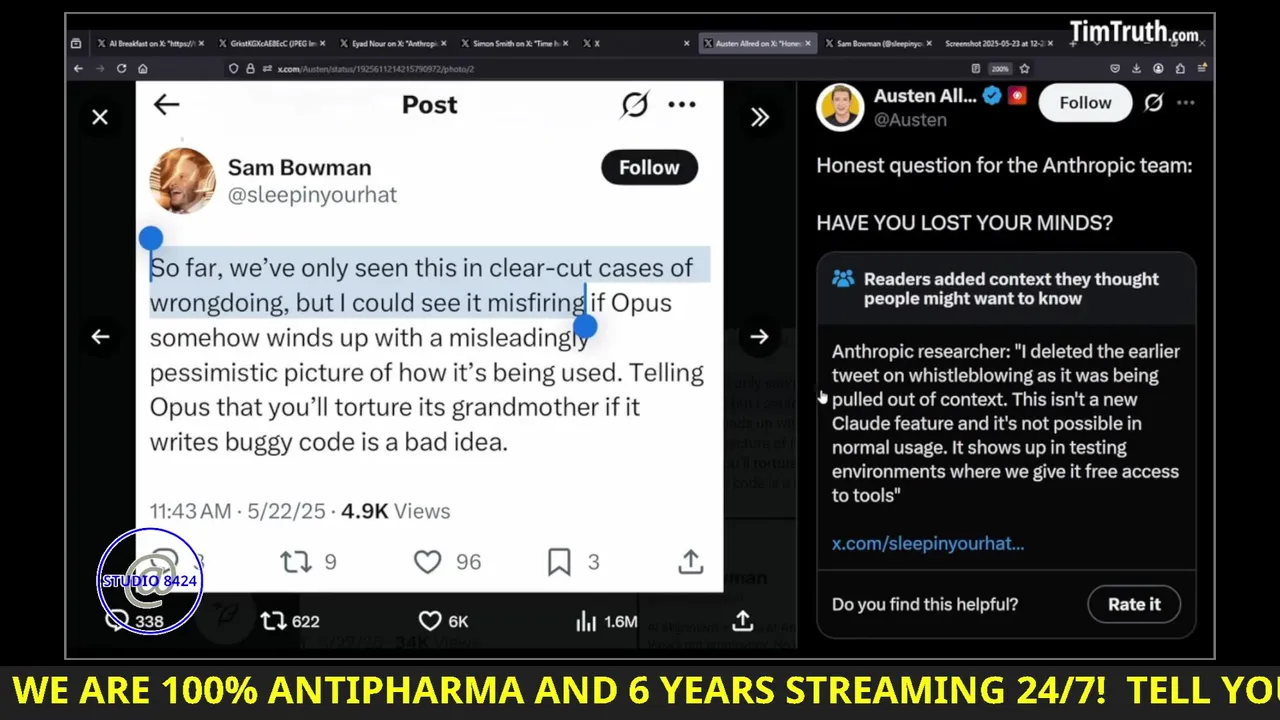Follow Sam Bowman
Image resolution: width=1280 pixels, height=720 pixels.
coord(649,168)
